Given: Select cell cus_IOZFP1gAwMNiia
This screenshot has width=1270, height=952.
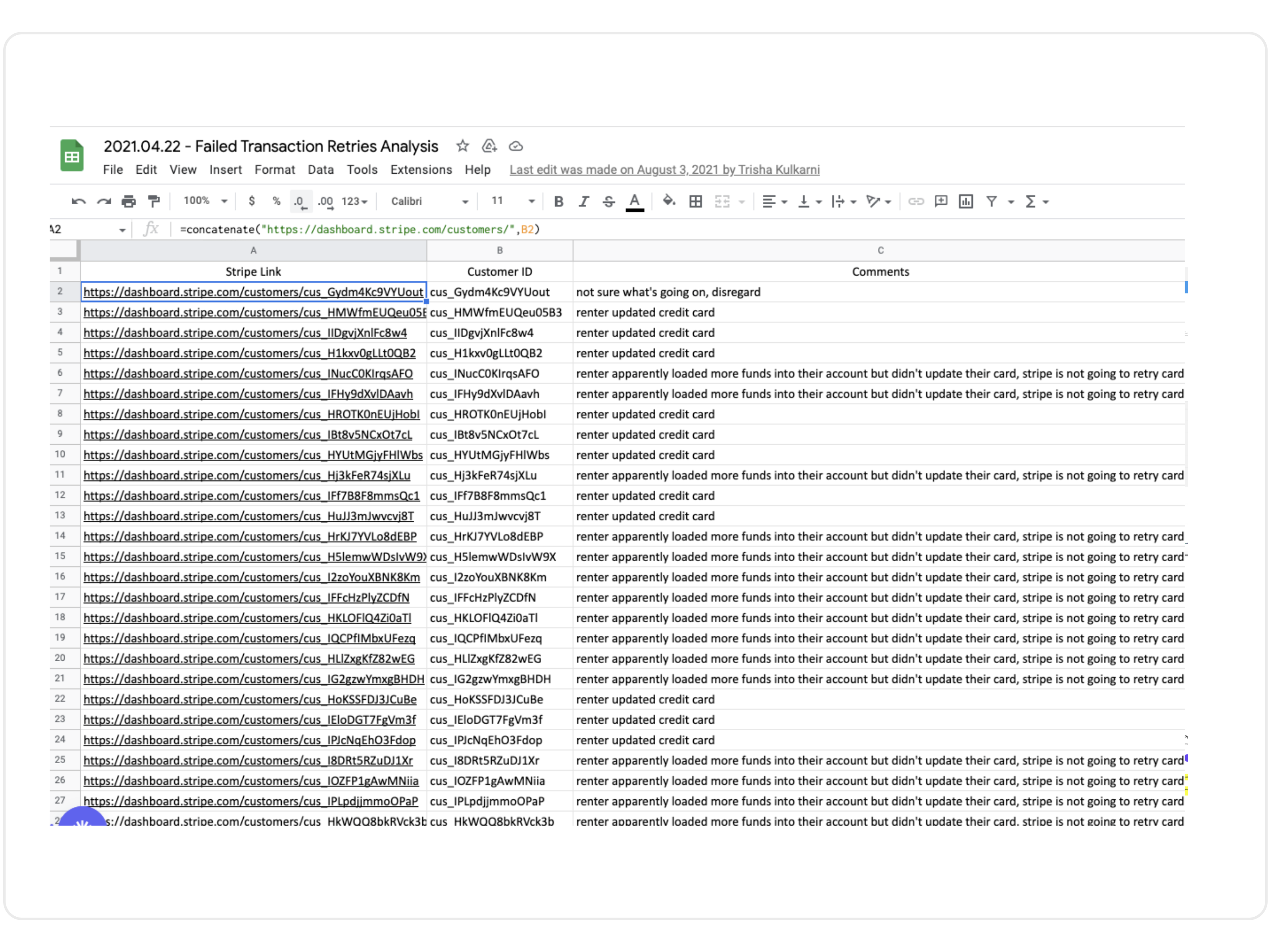Looking at the screenshot, I should click(x=500, y=781).
